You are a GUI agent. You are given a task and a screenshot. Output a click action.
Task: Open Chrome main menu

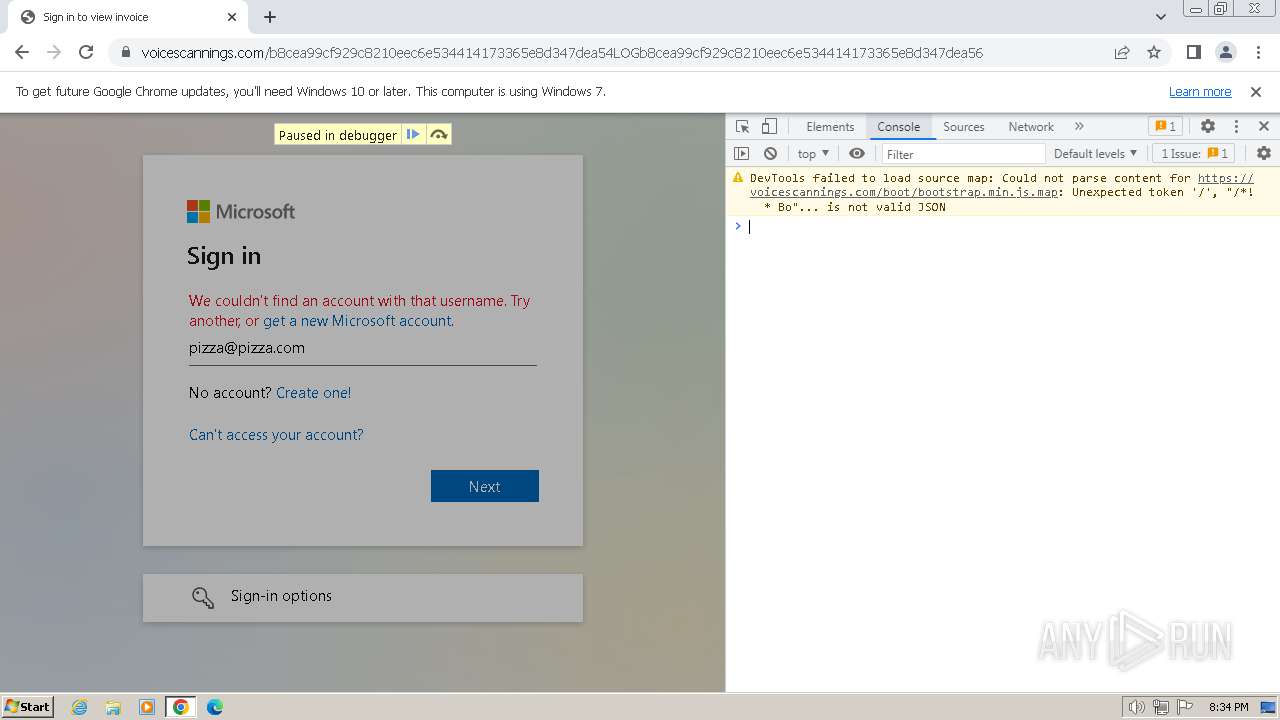click(1257, 52)
